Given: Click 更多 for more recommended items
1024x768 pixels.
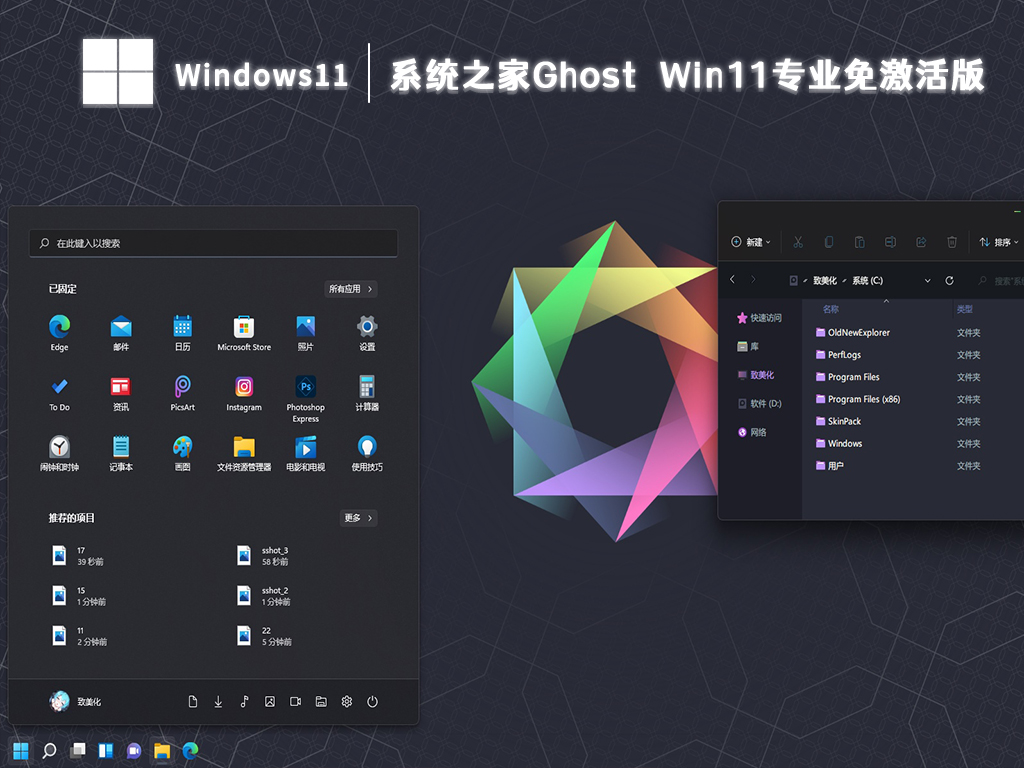Looking at the screenshot, I should click(x=359, y=518).
